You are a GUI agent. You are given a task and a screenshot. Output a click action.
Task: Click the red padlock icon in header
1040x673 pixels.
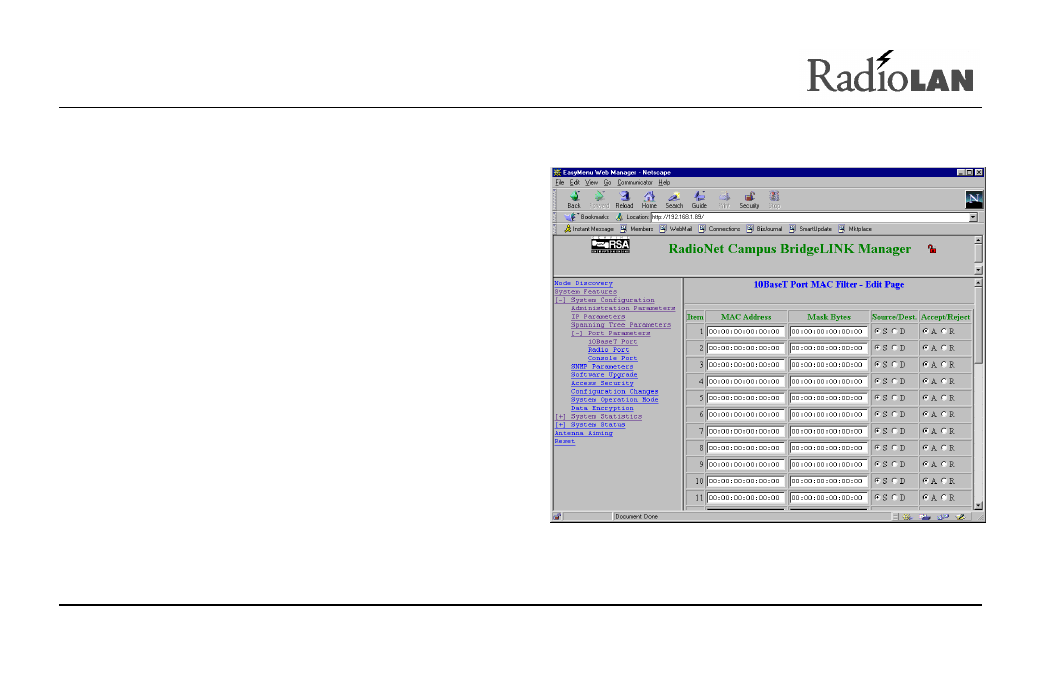(932, 249)
